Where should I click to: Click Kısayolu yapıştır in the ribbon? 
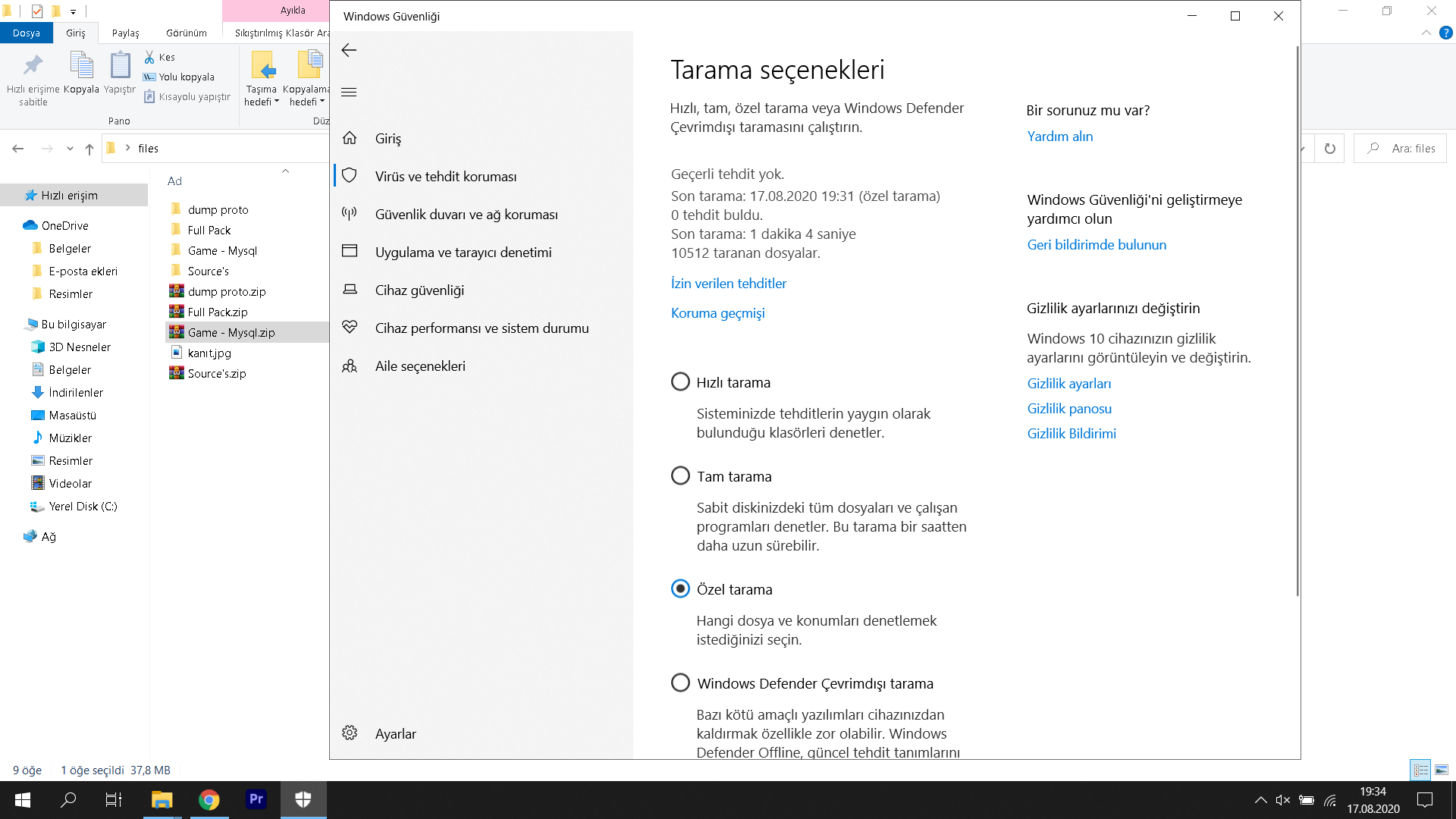pos(187,96)
